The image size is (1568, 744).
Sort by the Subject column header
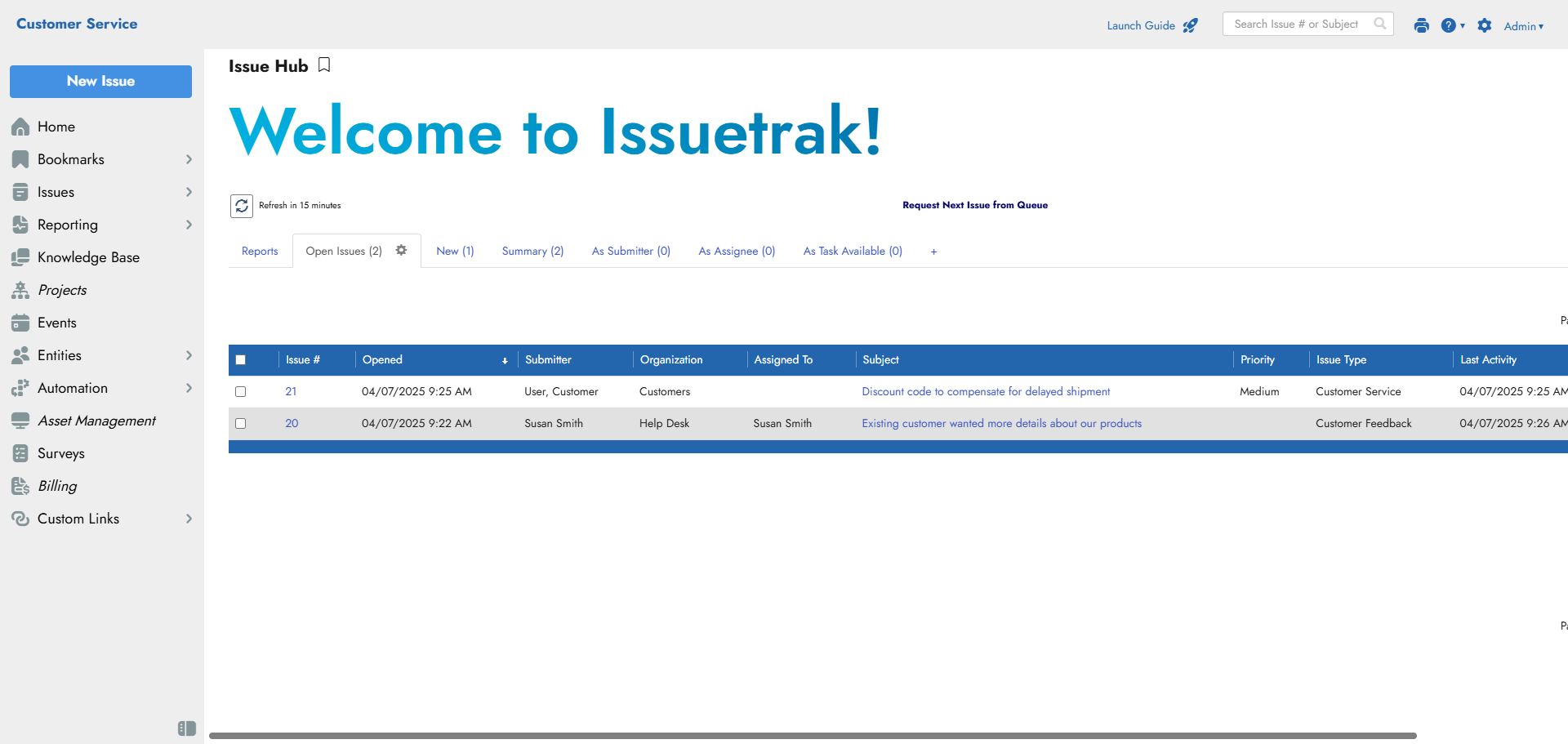coord(880,360)
